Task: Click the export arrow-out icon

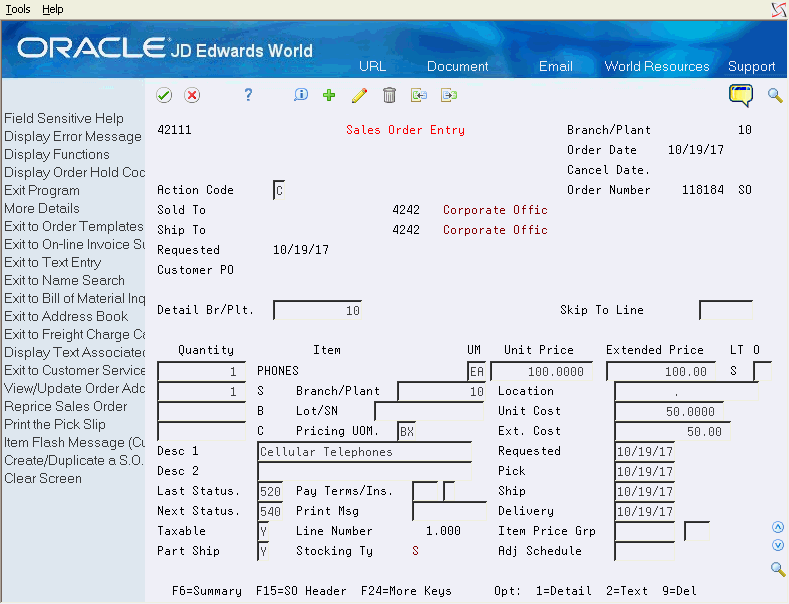Action: 449,95
